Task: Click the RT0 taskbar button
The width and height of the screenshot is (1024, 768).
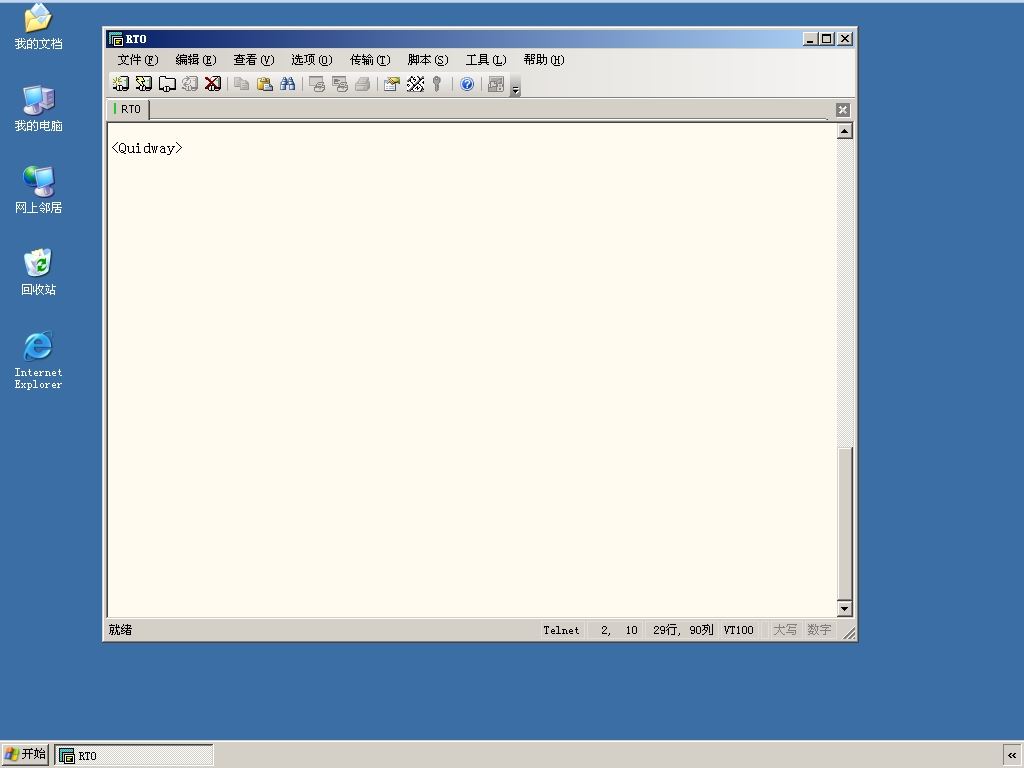Action: (135, 756)
